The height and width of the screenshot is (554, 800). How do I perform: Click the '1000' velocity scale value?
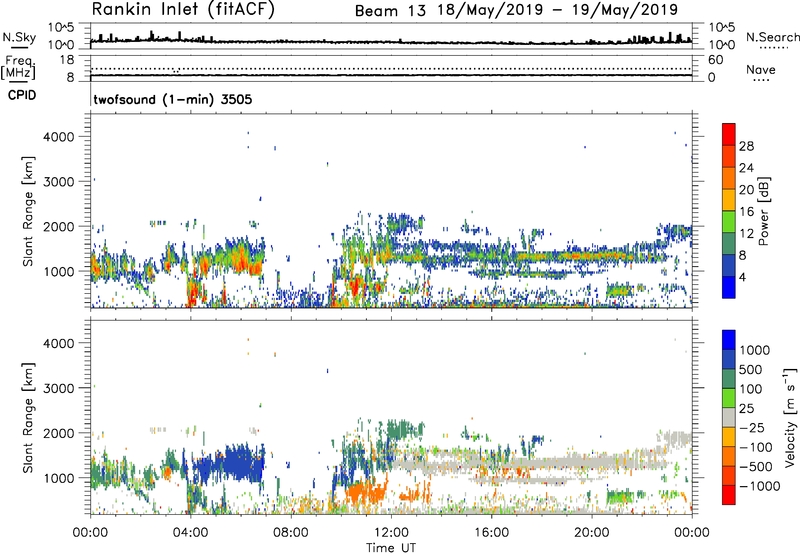tap(755, 350)
